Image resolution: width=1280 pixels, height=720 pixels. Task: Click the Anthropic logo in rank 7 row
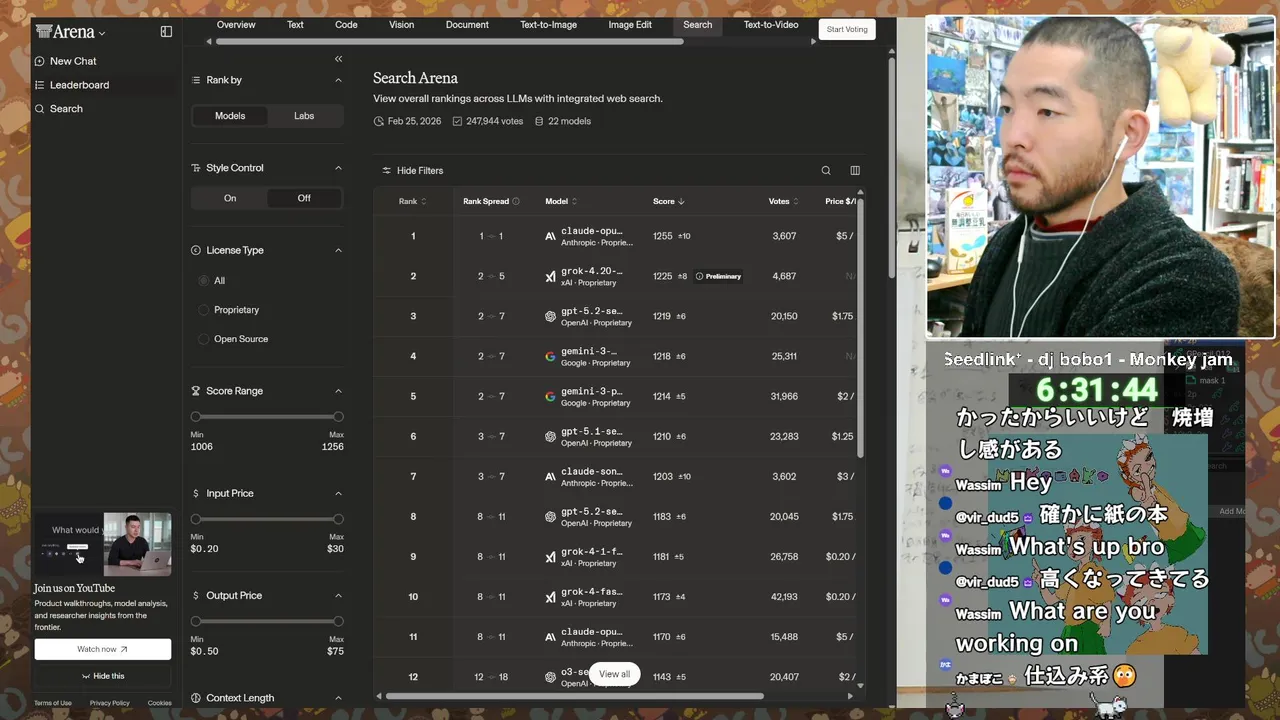(550, 477)
